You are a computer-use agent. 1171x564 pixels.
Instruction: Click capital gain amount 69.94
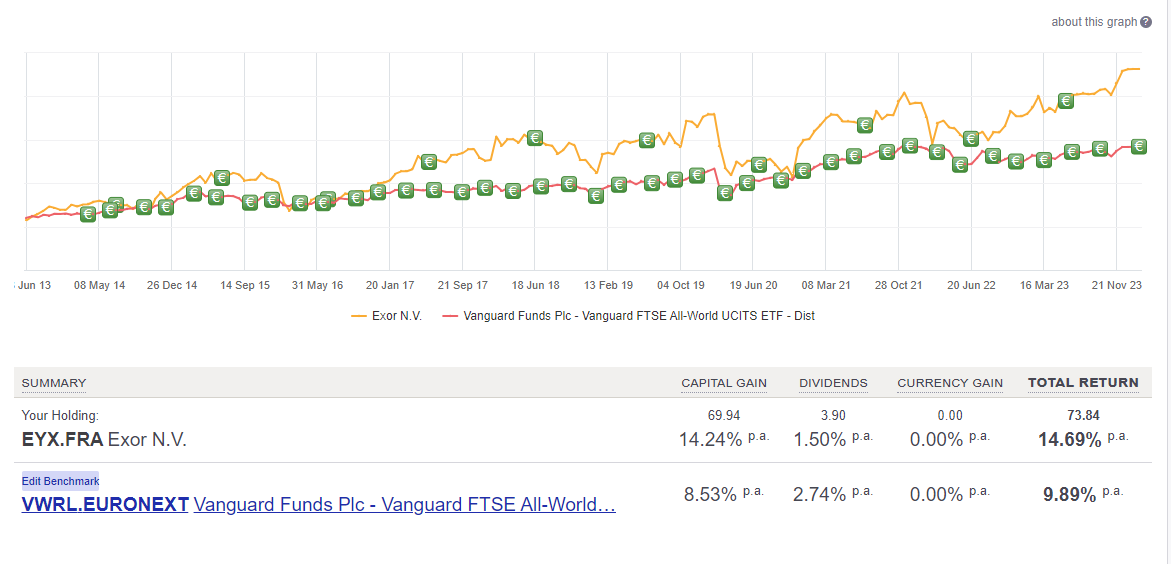(x=724, y=415)
